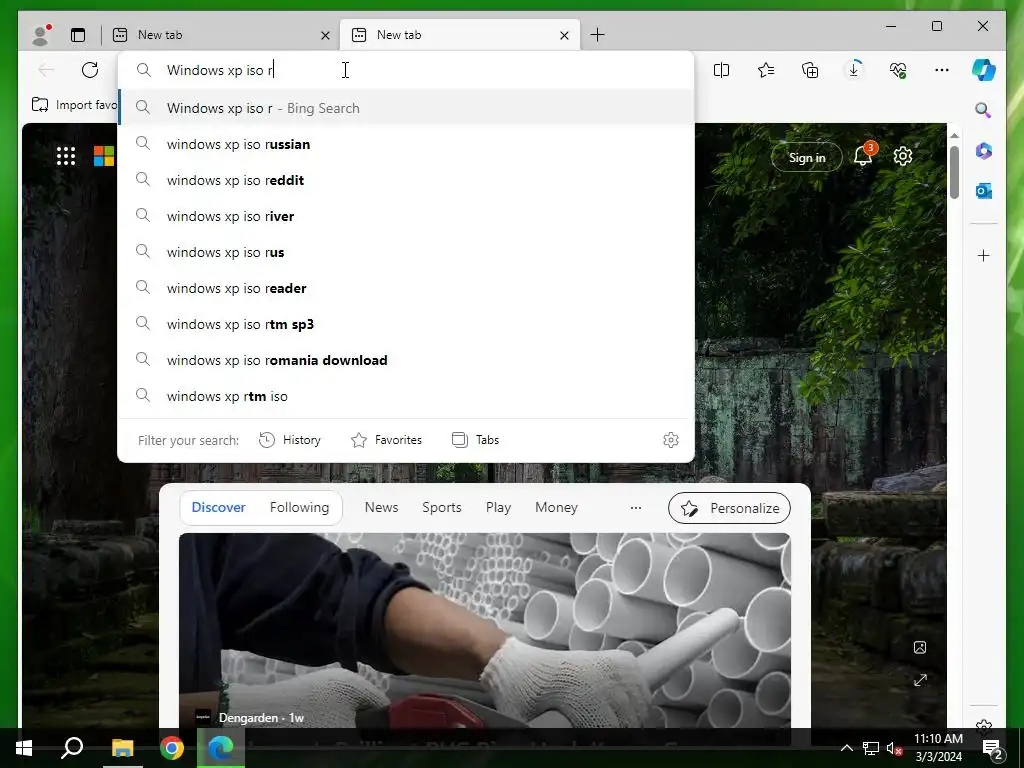Open the Dengarden PVC pipes article thumbnail
This screenshot has height=768, width=1024.
click(485, 630)
